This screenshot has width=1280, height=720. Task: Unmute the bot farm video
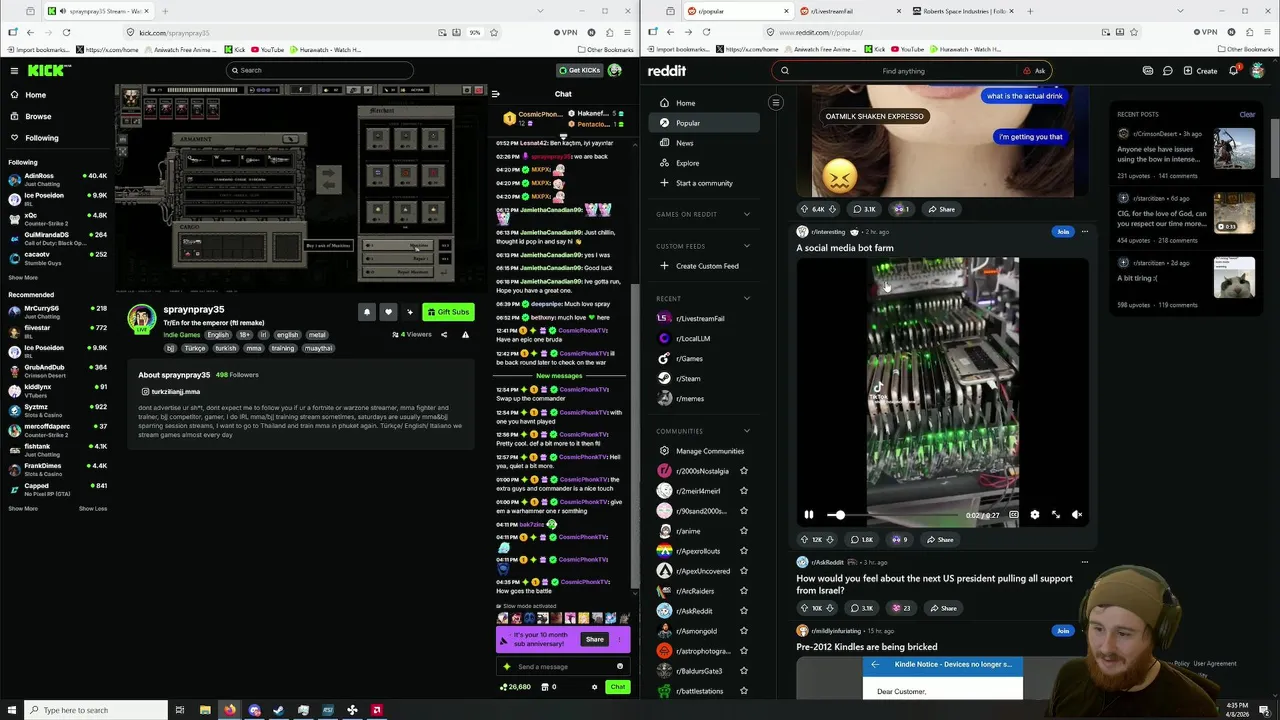coord(1077,515)
